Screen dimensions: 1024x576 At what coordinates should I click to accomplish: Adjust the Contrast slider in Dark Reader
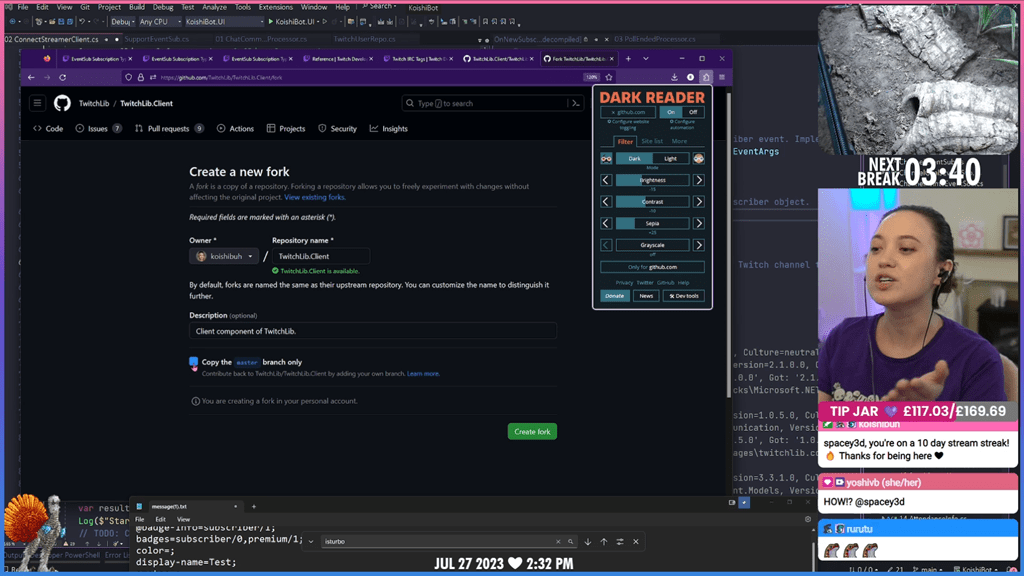click(x=652, y=202)
